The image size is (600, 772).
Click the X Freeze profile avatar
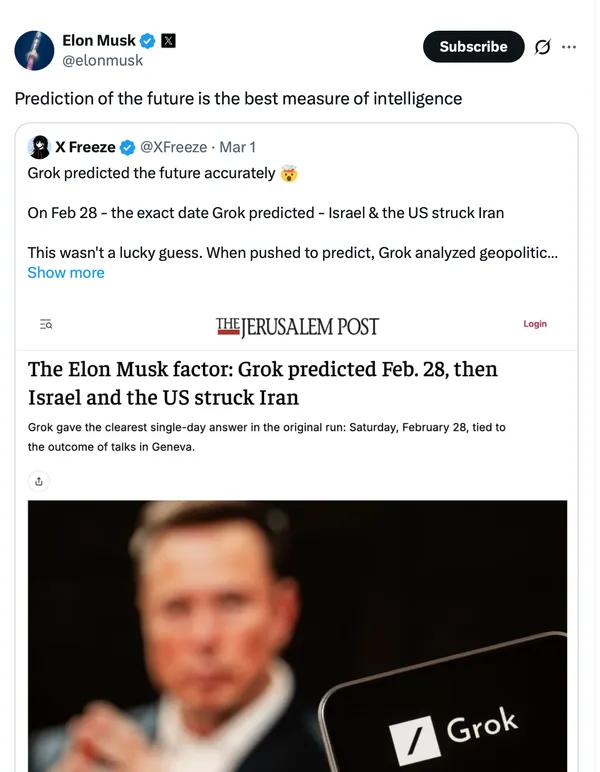pyautogui.click(x=39, y=147)
